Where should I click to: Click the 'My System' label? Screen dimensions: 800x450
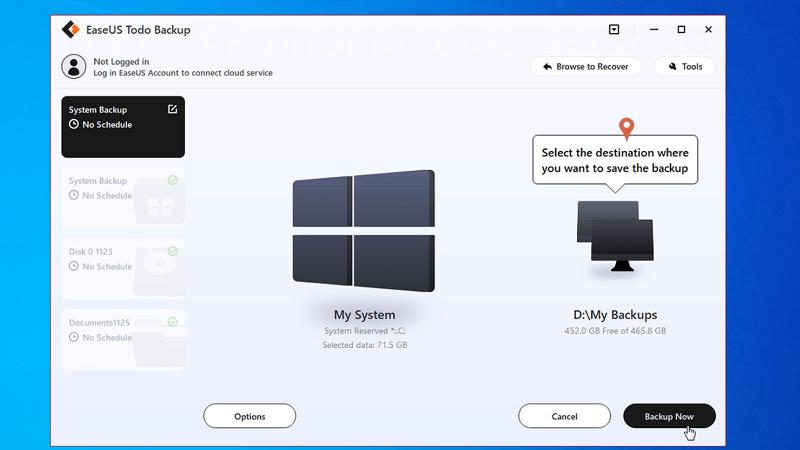[x=364, y=315]
